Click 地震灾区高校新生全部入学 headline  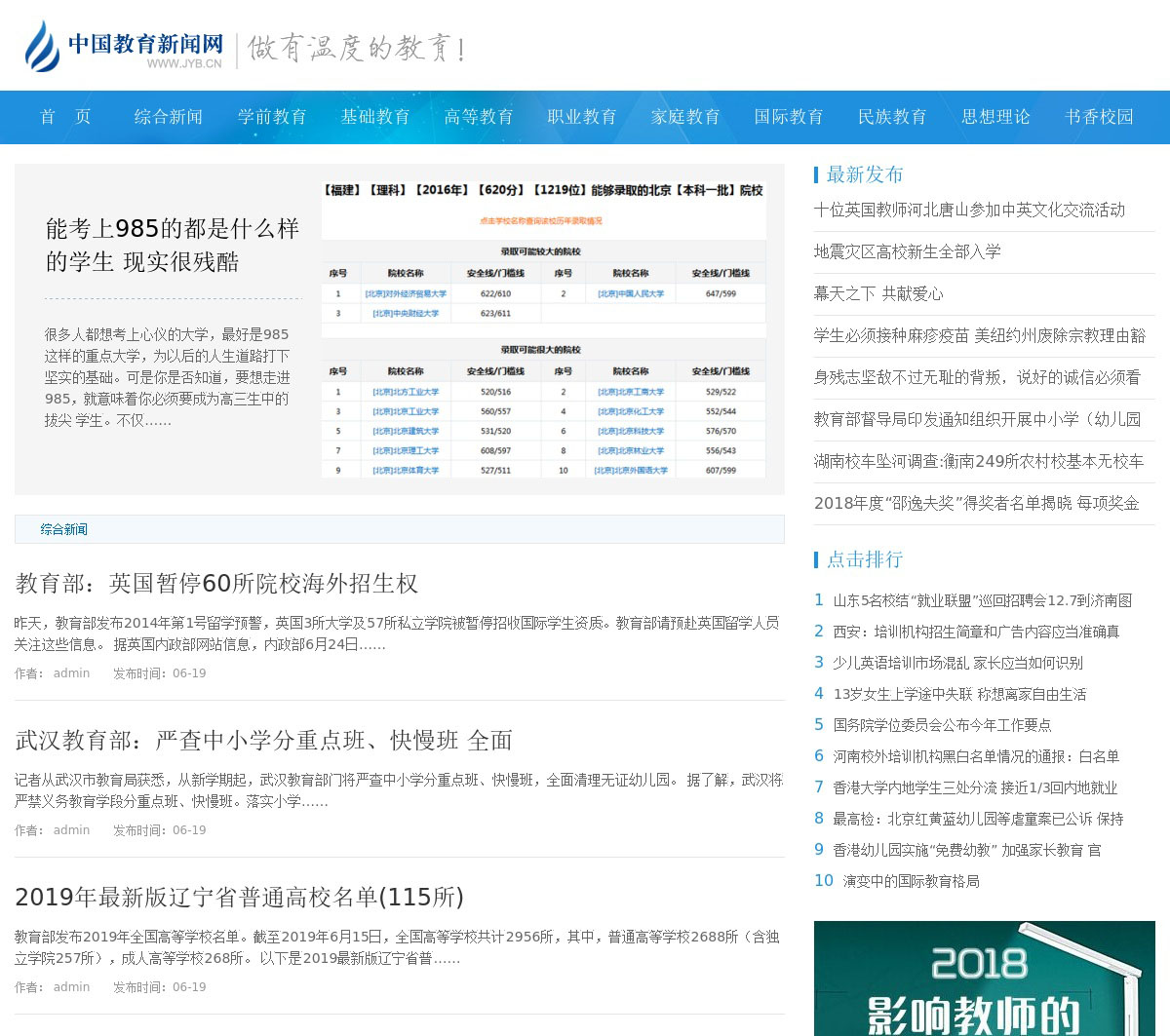(x=907, y=251)
